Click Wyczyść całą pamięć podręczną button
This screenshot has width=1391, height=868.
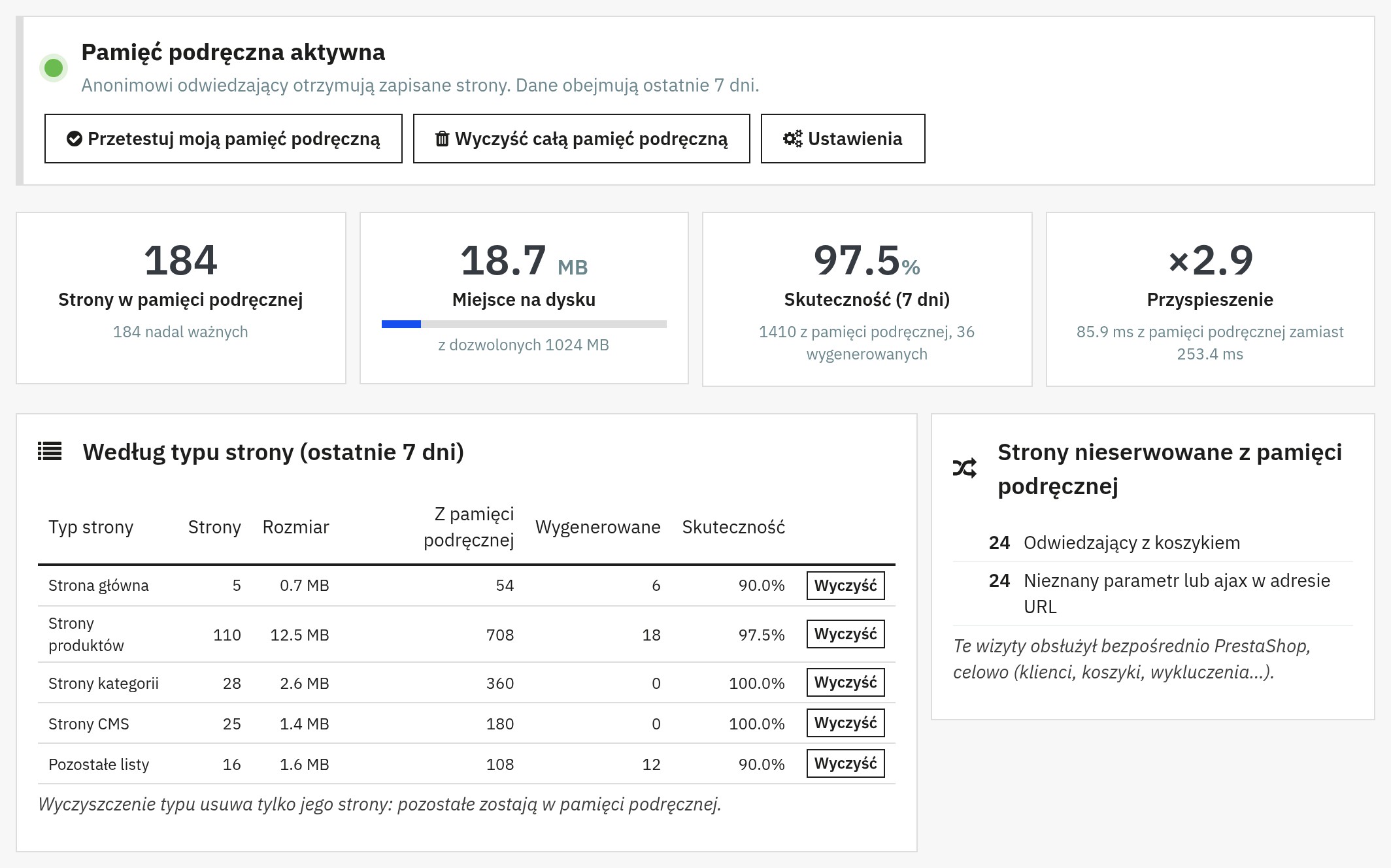pos(582,139)
